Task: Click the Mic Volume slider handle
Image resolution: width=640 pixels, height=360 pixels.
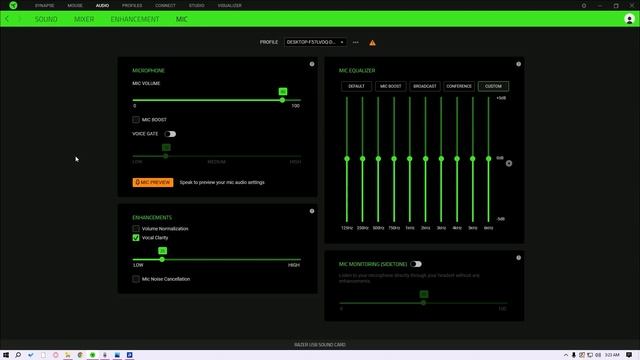Action: pyautogui.click(x=282, y=100)
